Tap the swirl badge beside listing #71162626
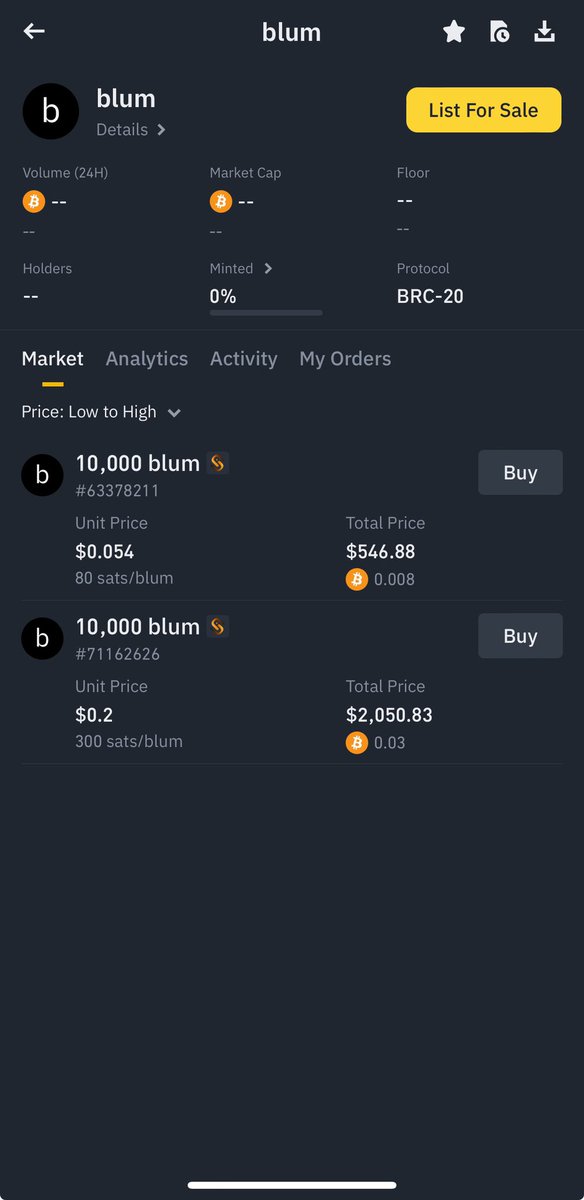Viewport: 584px width, 1200px height. point(218,627)
